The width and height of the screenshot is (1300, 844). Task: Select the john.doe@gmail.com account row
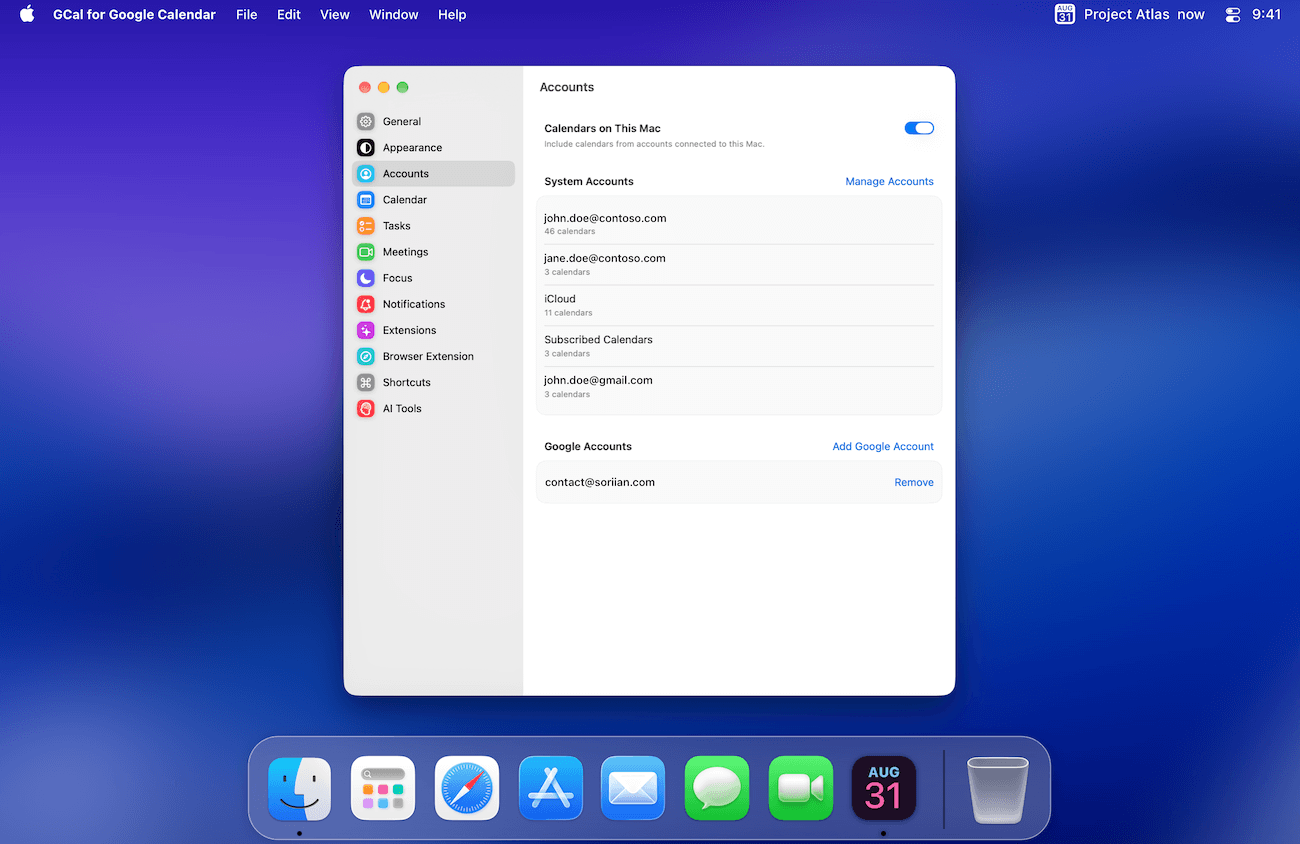coord(739,387)
